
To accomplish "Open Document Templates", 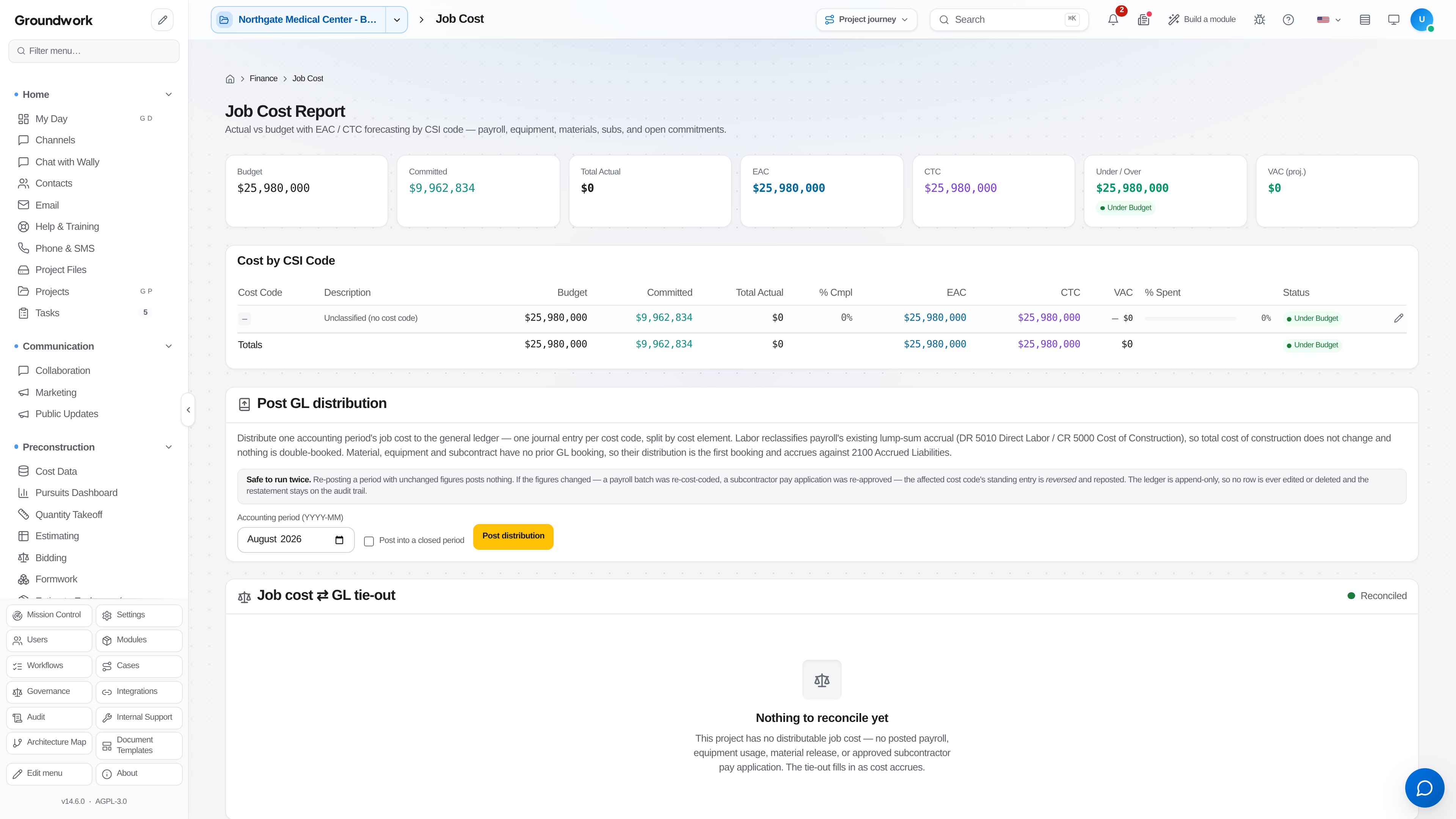I will [139, 745].
